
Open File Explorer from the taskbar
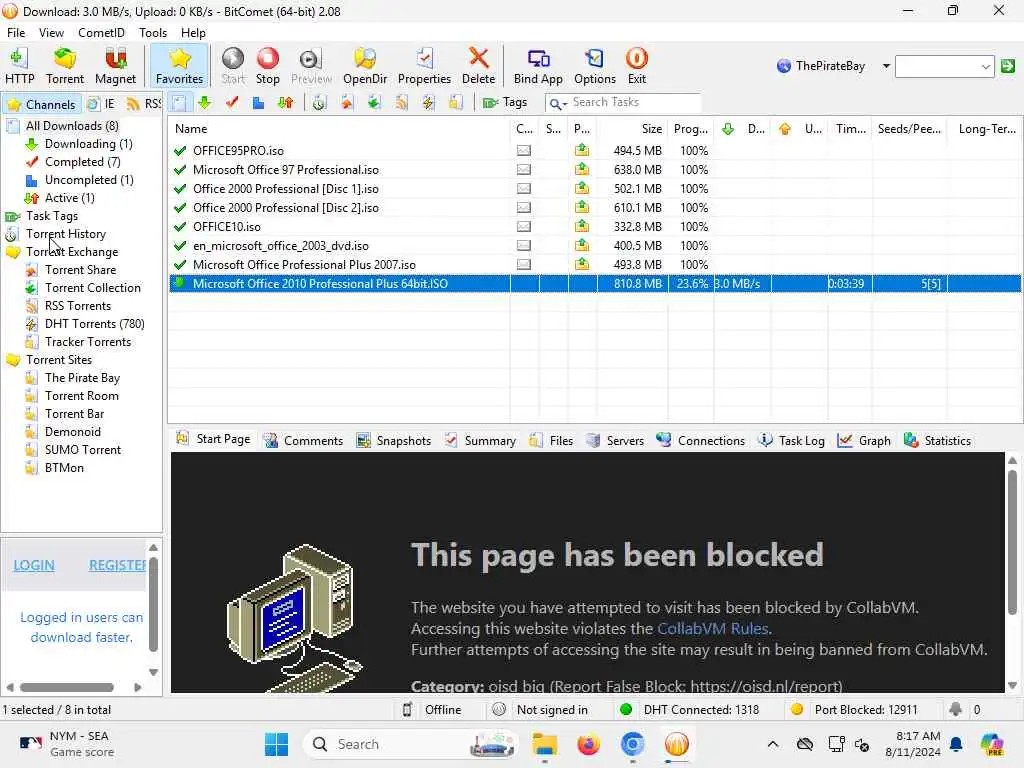coord(545,744)
